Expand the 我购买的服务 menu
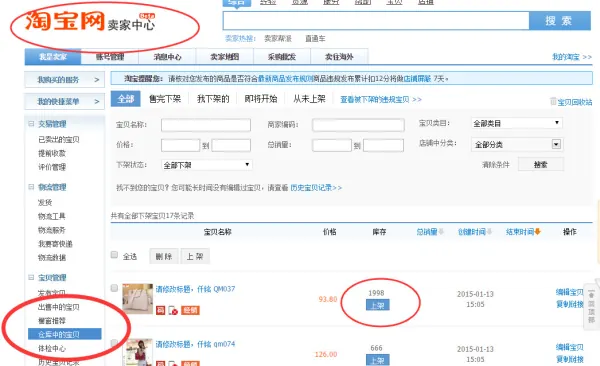 click(64, 80)
